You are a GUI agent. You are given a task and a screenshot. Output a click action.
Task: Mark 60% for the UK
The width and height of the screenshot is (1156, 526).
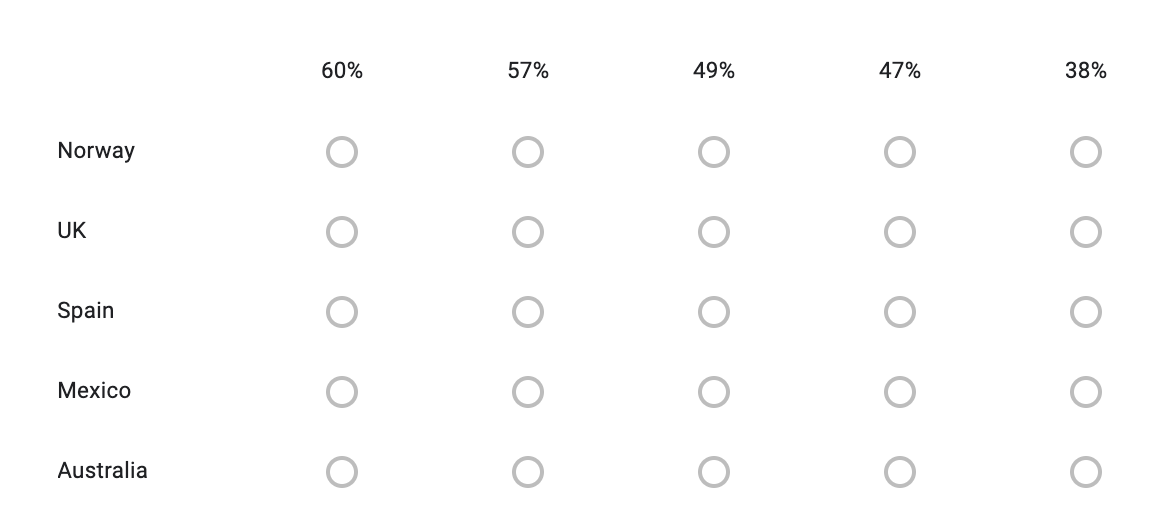(x=342, y=232)
